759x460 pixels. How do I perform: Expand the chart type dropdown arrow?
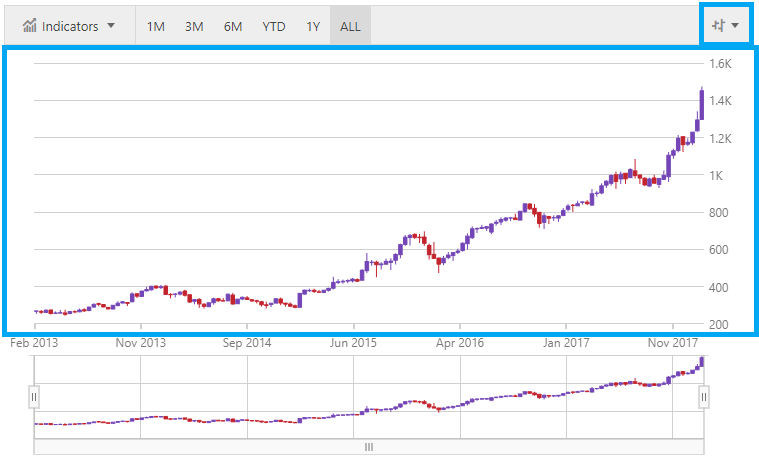pos(737,26)
